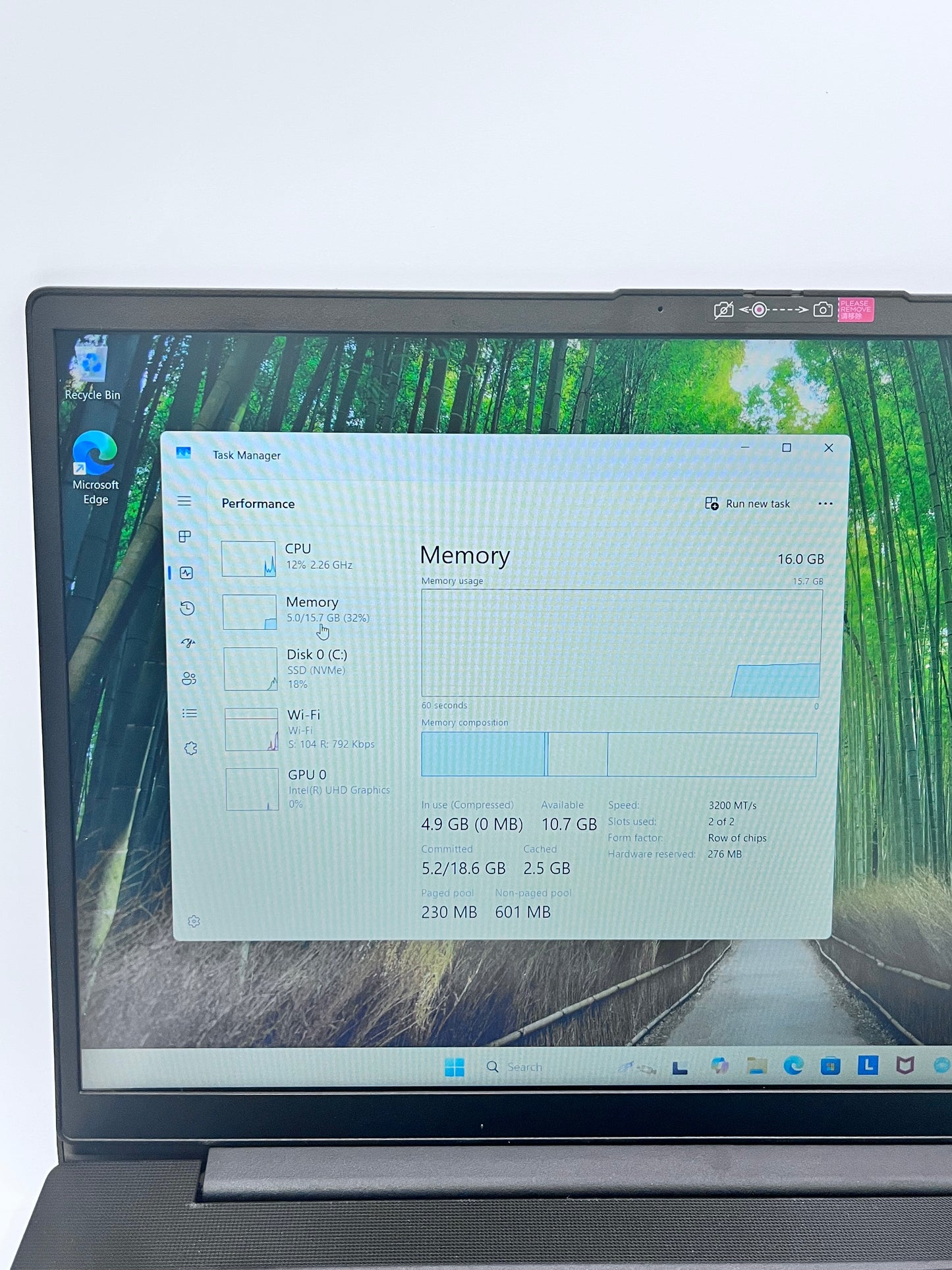Screen dimensions: 952x1270
Task: Open Microsoft Edge from the taskbar
Action: click(x=793, y=1066)
